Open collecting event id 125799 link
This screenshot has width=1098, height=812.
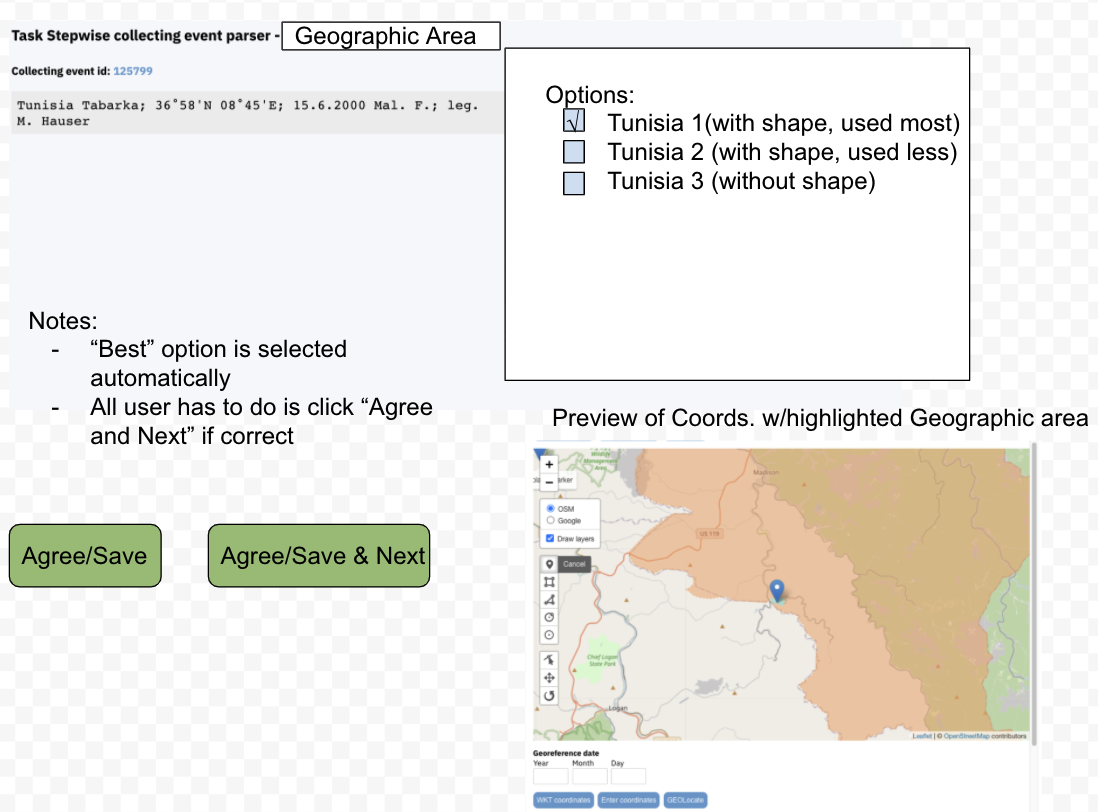pyautogui.click(x=133, y=71)
